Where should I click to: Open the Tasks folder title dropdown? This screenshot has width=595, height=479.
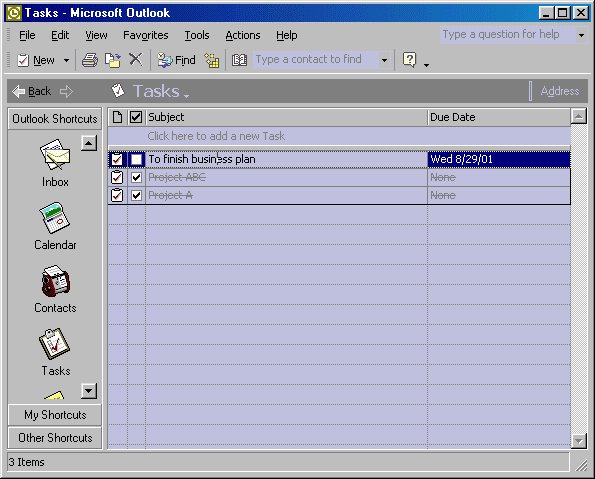(161, 91)
